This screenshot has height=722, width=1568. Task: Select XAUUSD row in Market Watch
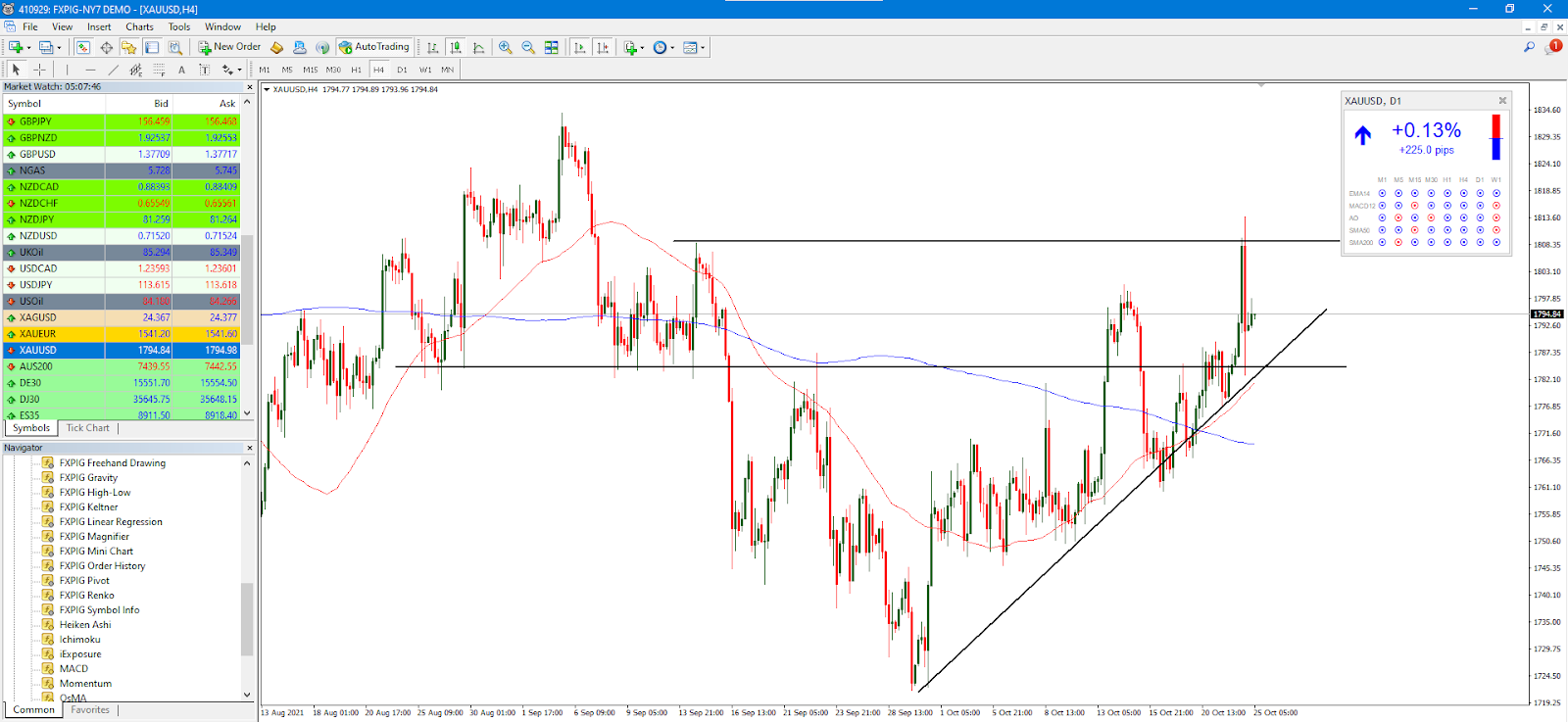point(122,350)
